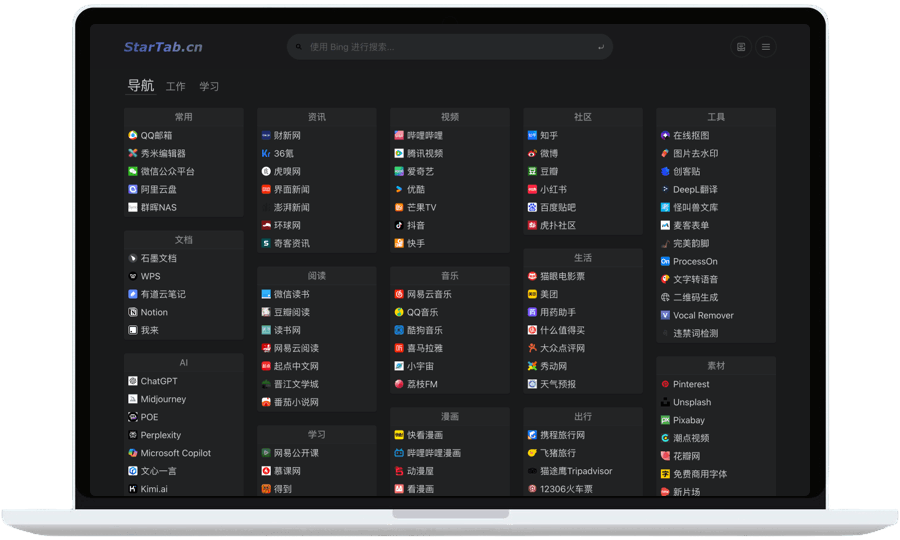Image resolution: width=900 pixels, height=540 pixels.
Task: Click the search magnifier icon
Action: [298, 47]
